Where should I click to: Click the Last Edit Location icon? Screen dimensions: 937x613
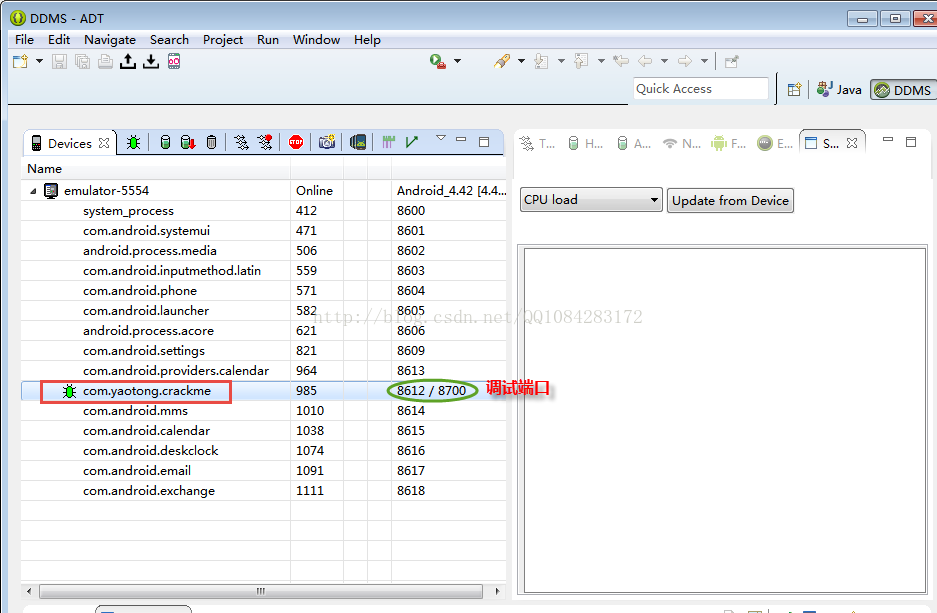pos(621,61)
